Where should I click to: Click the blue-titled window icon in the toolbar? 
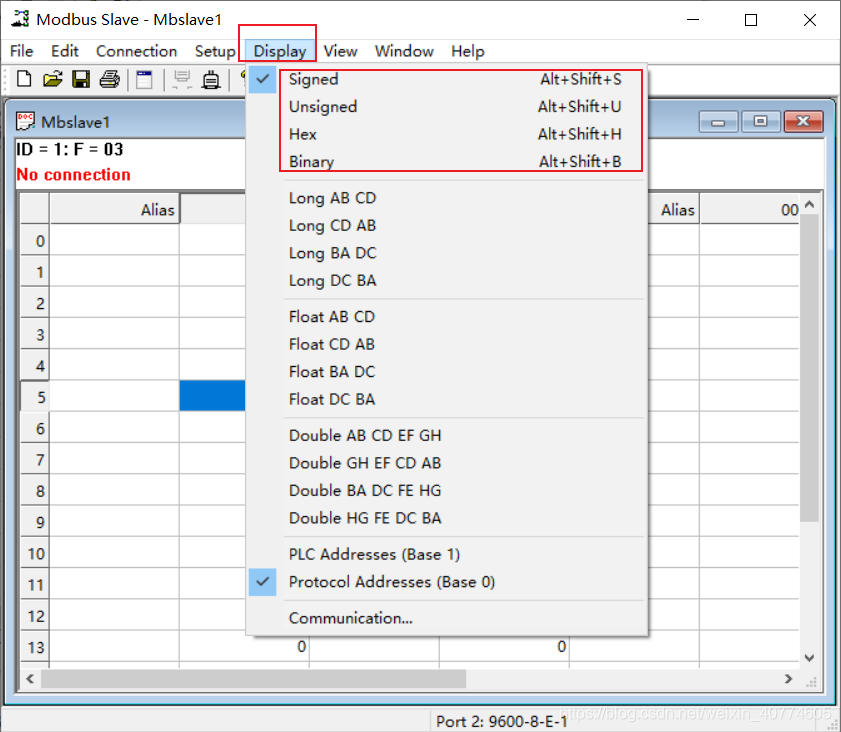[x=144, y=79]
